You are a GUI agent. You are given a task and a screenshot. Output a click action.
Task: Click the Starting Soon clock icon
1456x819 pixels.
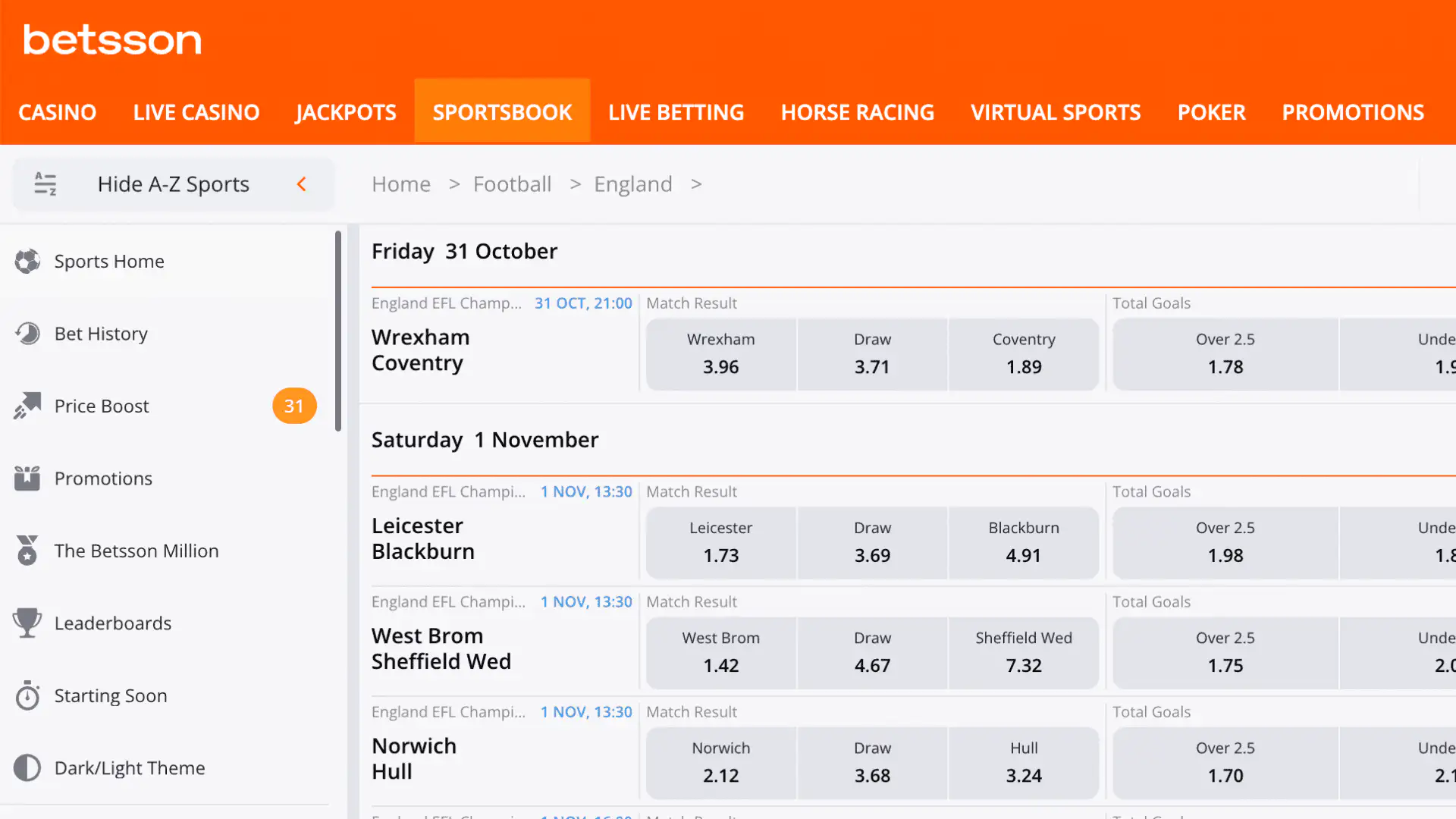(x=27, y=695)
